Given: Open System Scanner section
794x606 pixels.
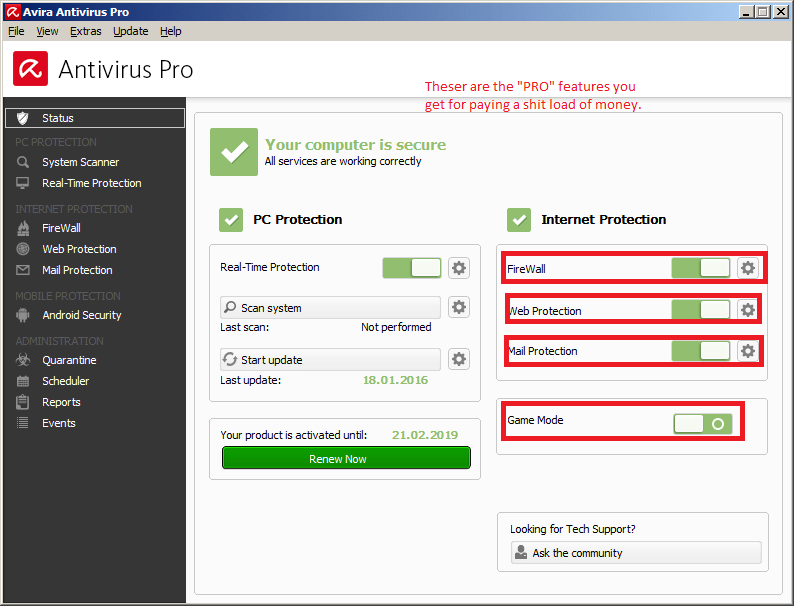Looking at the screenshot, I should 81,162.
